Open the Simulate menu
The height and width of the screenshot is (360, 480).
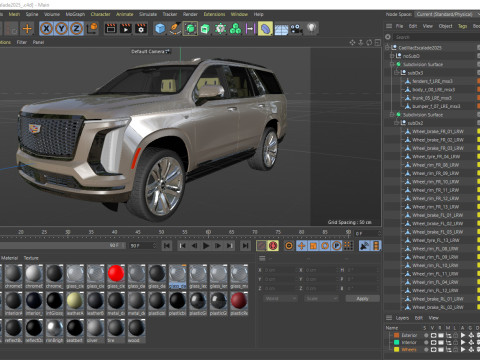[148, 14]
